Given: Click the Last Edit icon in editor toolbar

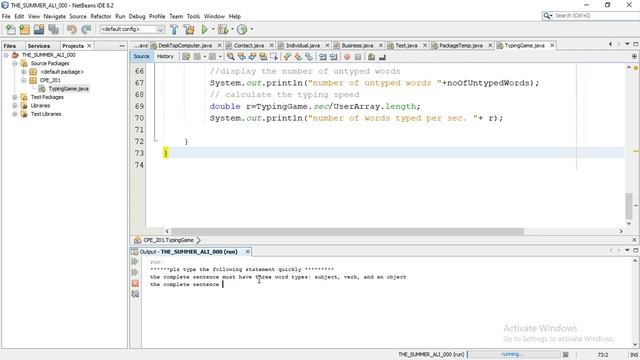Looking at the screenshot, I should coord(186,57).
